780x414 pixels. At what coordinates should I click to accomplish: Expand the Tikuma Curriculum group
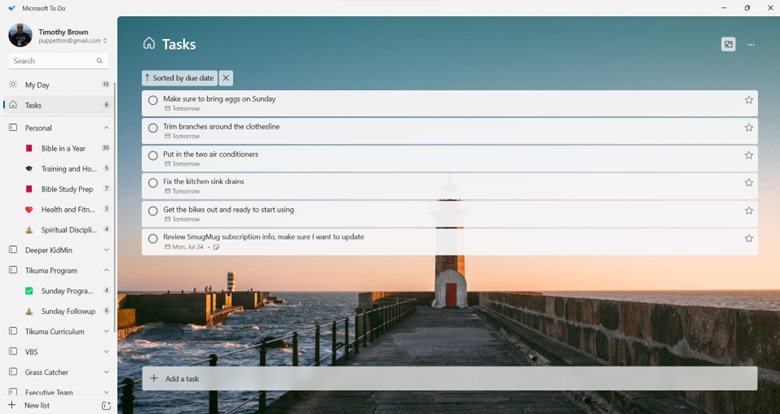[106, 331]
